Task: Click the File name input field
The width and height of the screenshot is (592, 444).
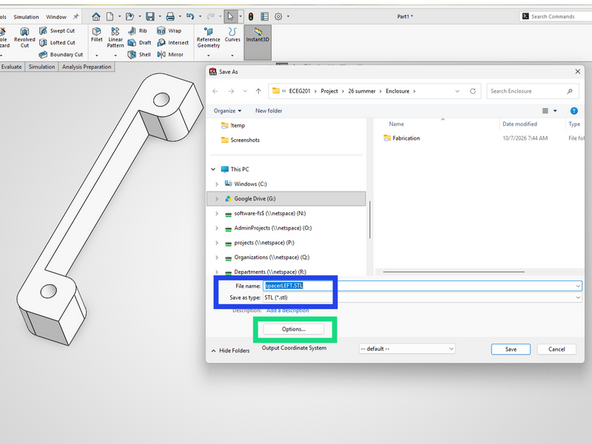Action: [422, 286]
